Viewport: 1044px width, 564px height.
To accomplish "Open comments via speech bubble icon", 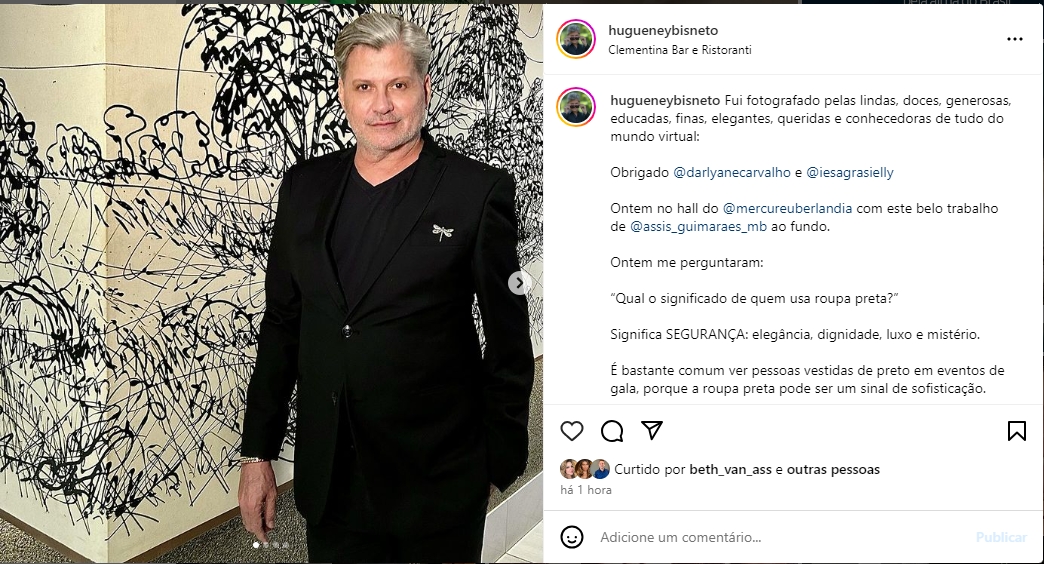I will 612,431.
